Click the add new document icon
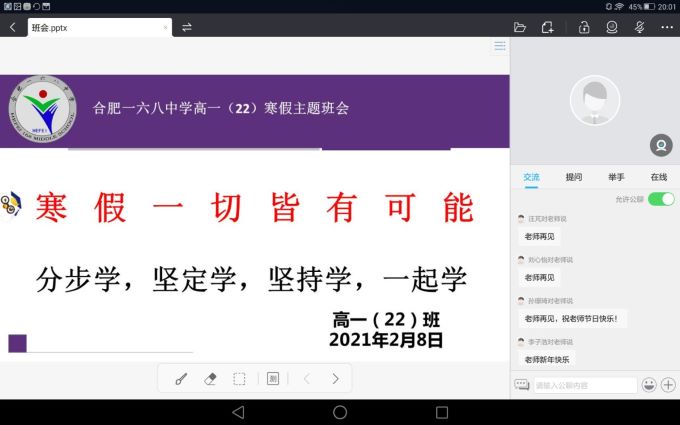The height and width of the screenshot is (425, 680). point(547,27)
